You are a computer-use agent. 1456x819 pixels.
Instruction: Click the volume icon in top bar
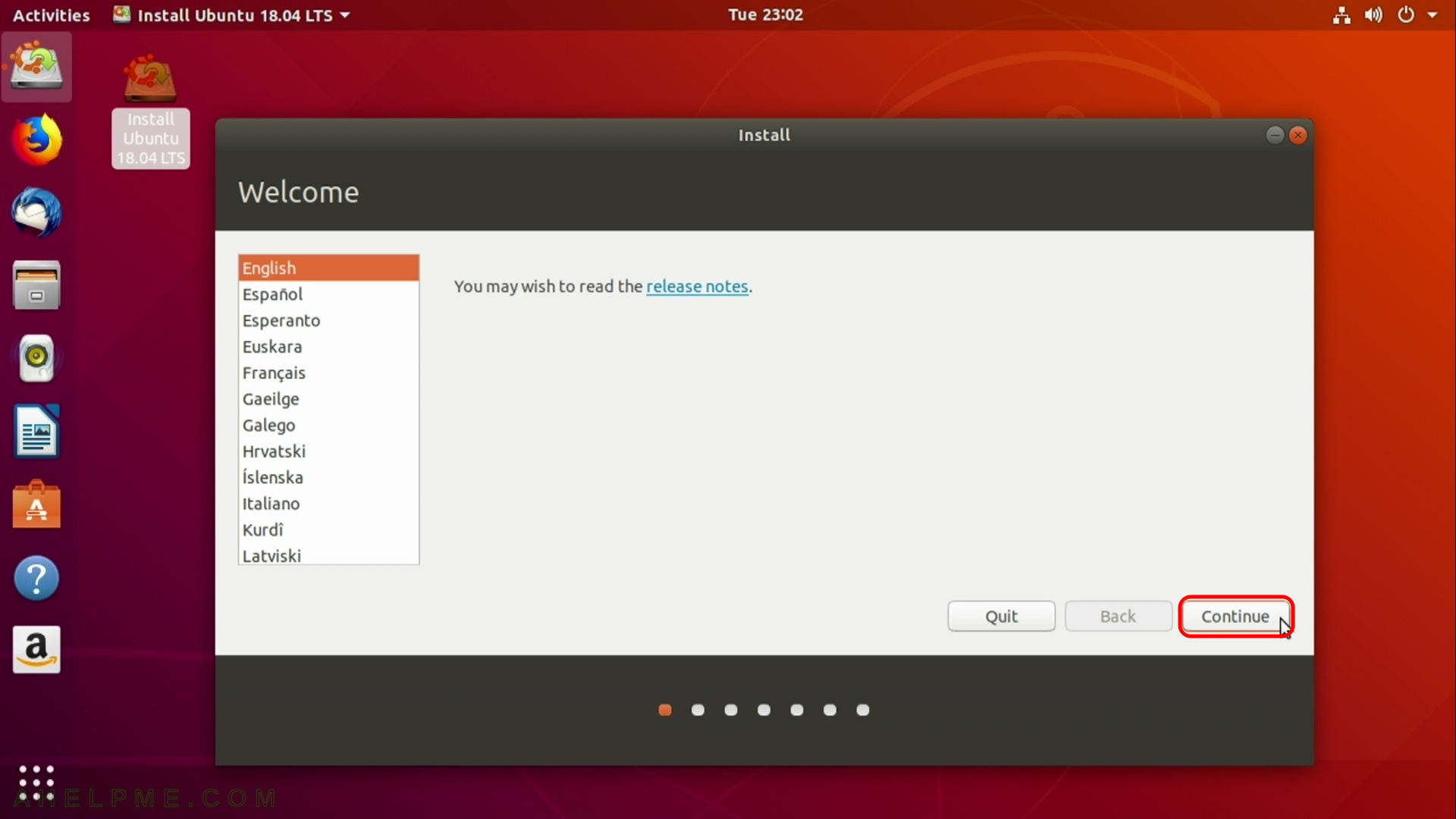click(x=1373, y=15)
